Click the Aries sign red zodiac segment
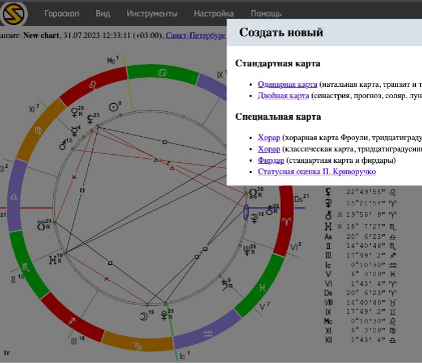The image size is (422, 364). pyautogui.click(x=286, y=220)
